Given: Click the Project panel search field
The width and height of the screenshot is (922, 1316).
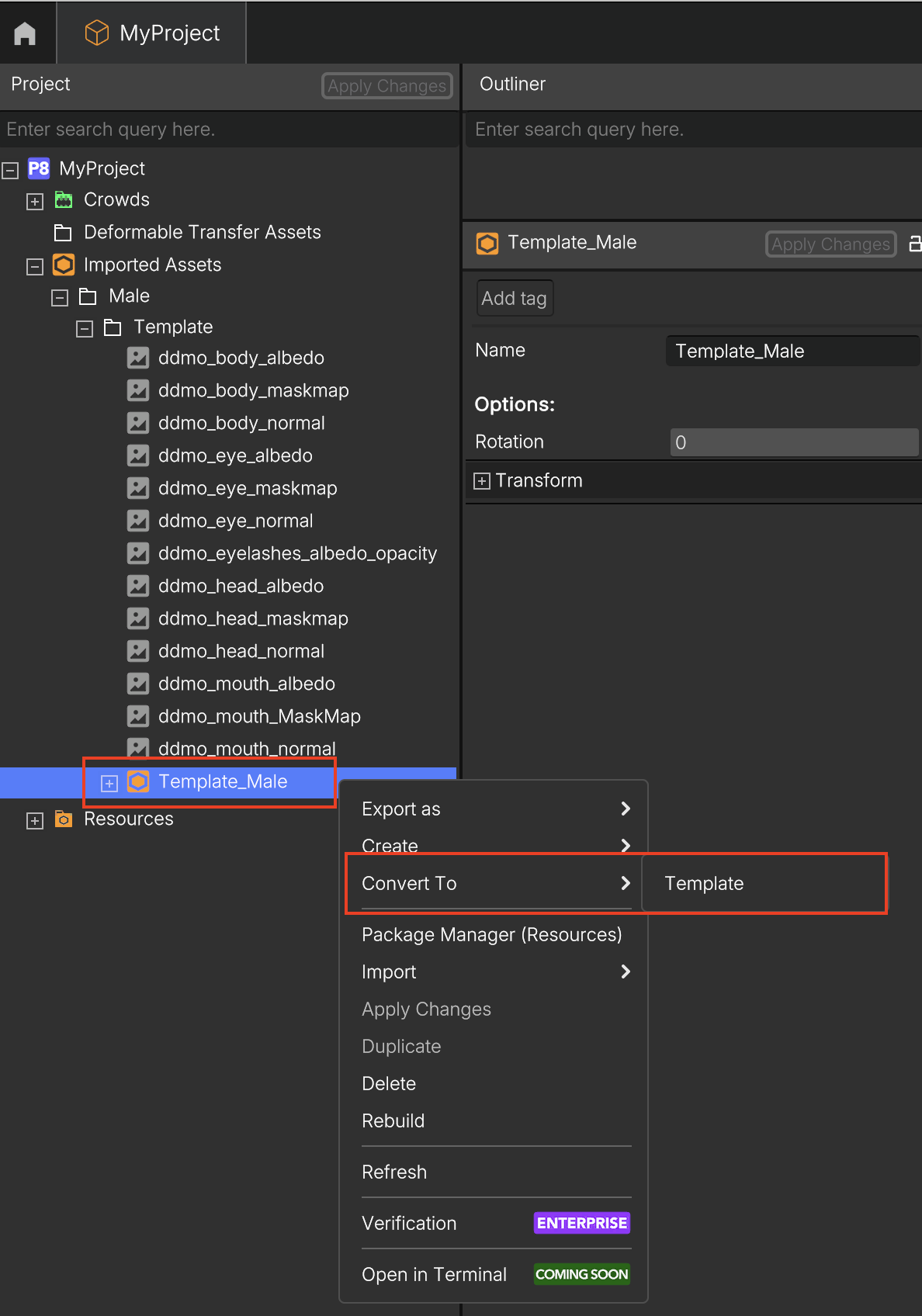Looking at the screenshot, I should [x=230, y=130].
